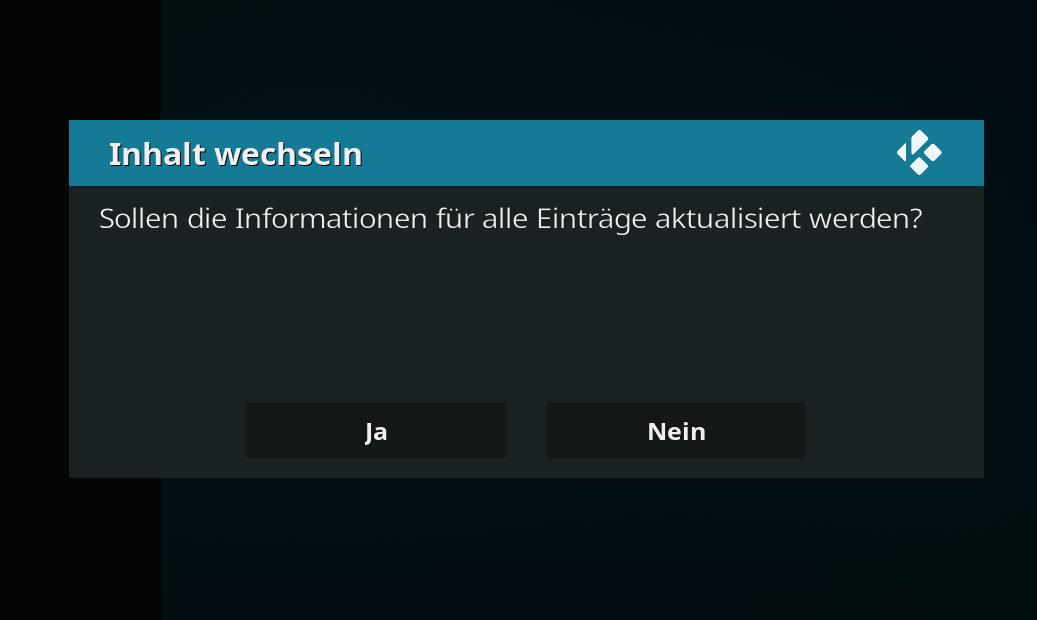Click the word 'wechseln' in the title
Viewport: 1037px width, 620px height.
(x=288, y=154)
